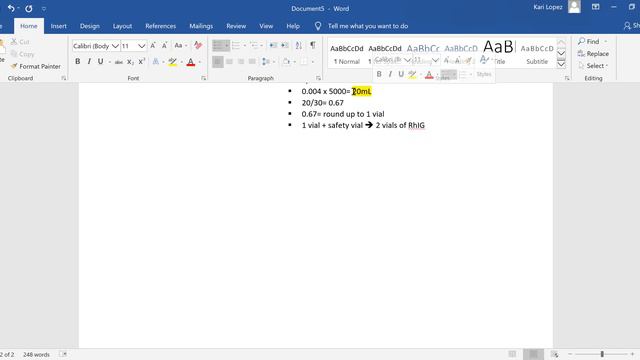Toggle Superscript formatting
Viewport: 640px width, 360px height.
[142, 62]
